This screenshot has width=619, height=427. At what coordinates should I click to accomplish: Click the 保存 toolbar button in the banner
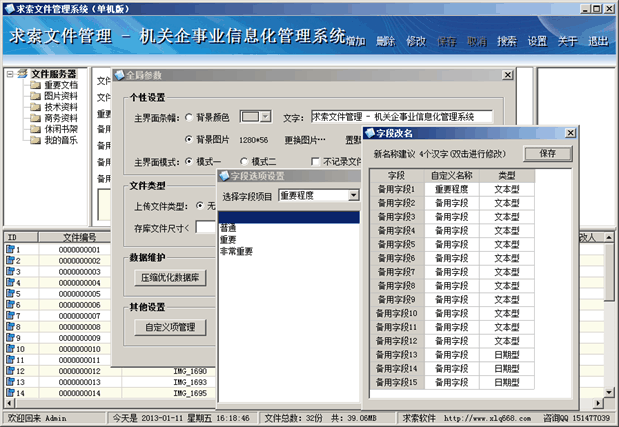446,41
